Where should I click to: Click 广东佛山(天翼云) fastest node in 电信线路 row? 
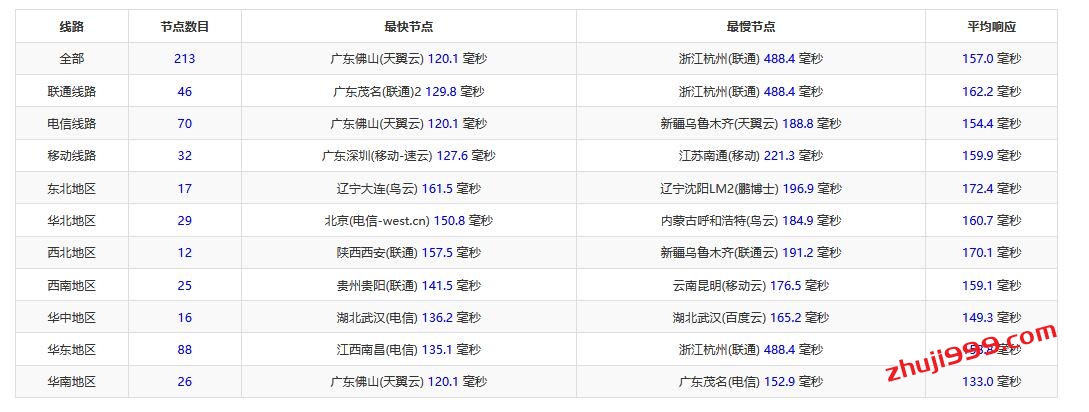(x=408, y=124)
